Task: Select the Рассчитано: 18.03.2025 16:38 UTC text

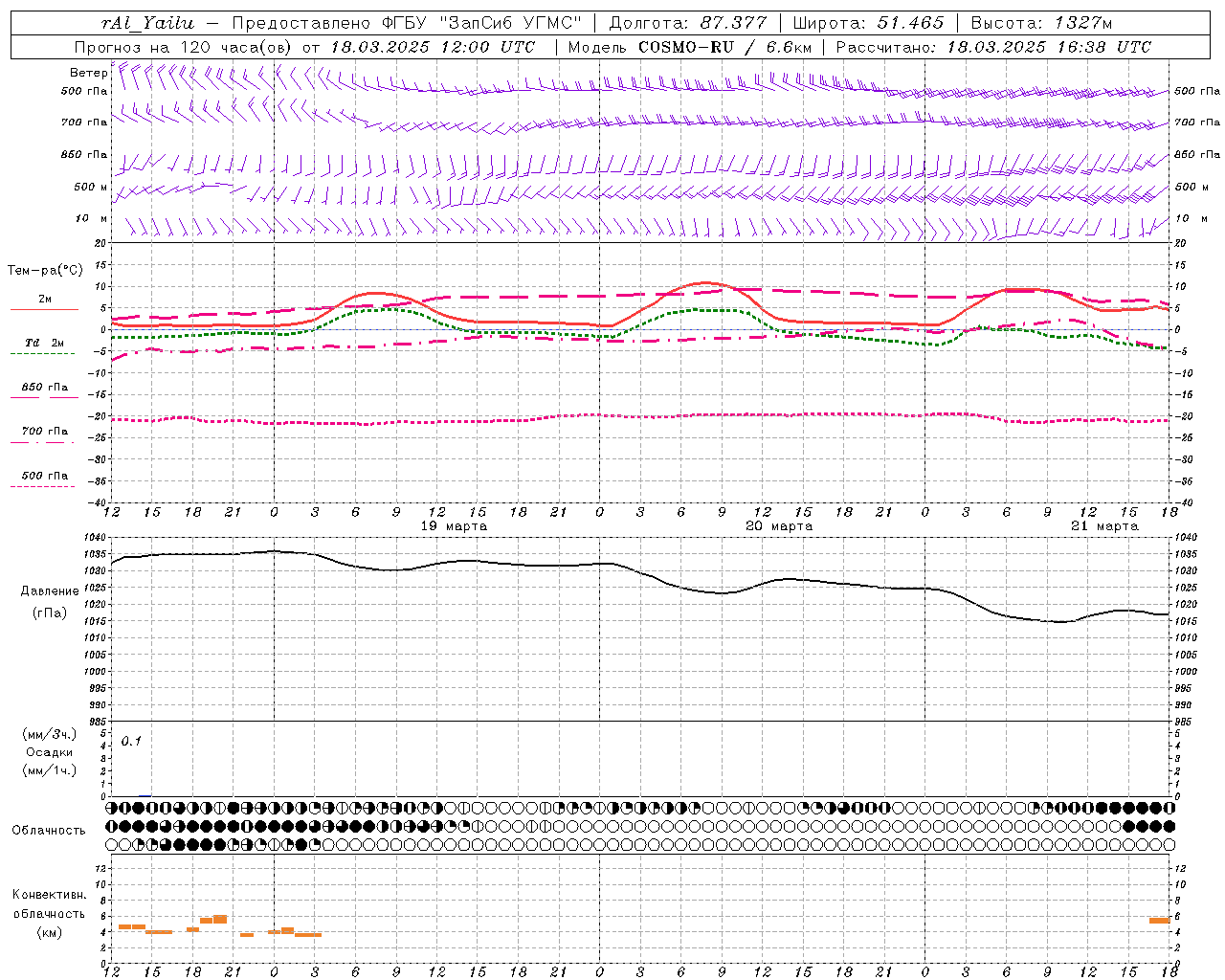Action: click(x=993, y=47)
